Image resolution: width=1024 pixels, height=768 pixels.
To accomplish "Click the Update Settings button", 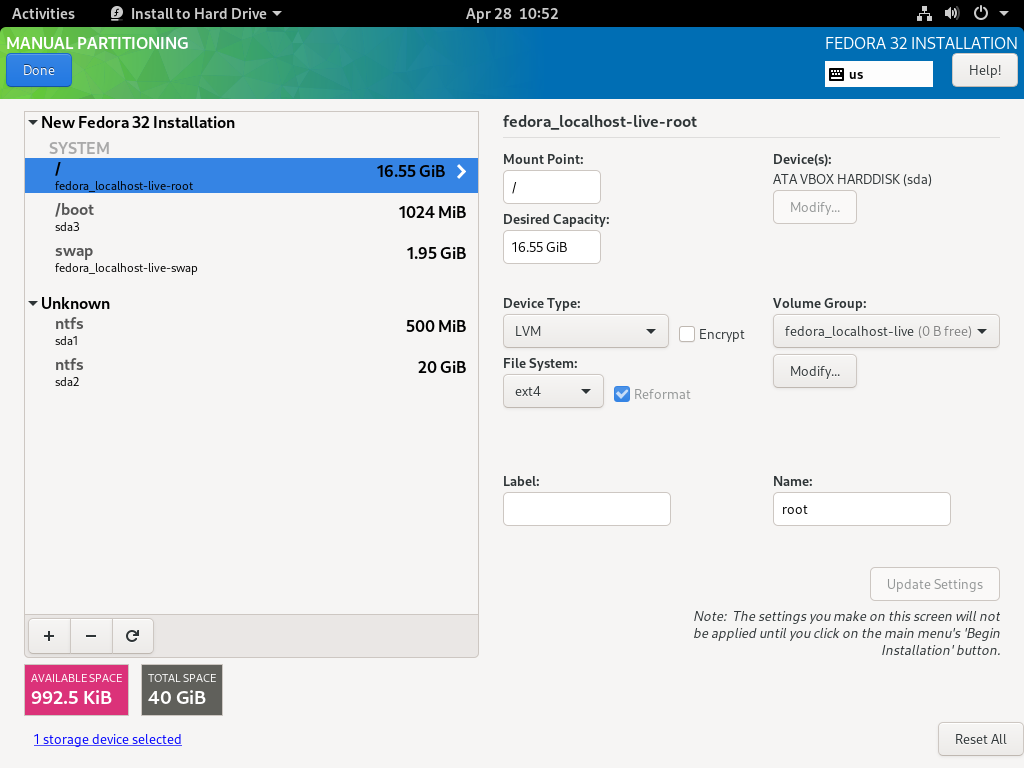I will [935, 584].
